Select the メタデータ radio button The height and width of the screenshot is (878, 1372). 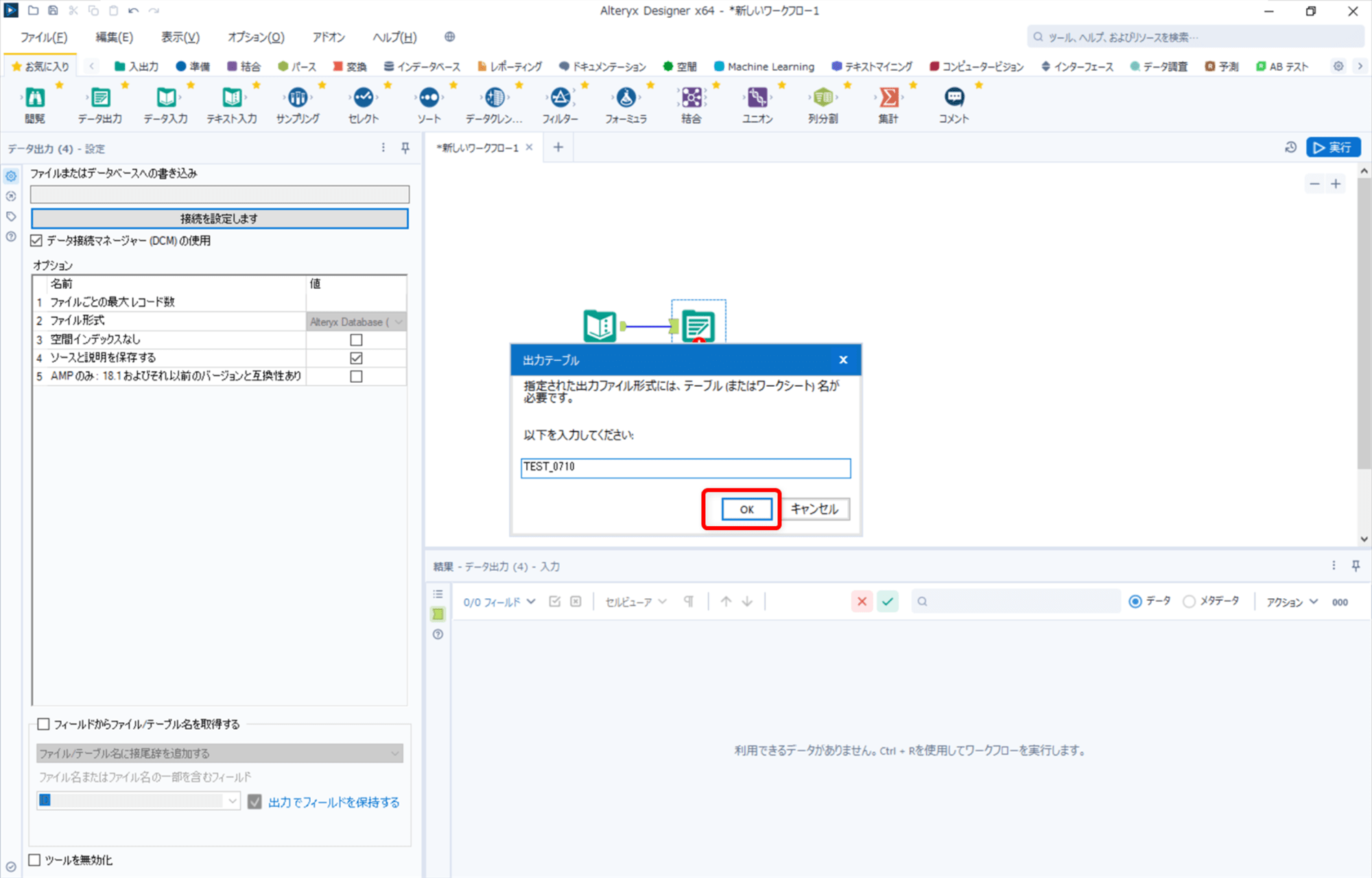[x=1189, y=602]
